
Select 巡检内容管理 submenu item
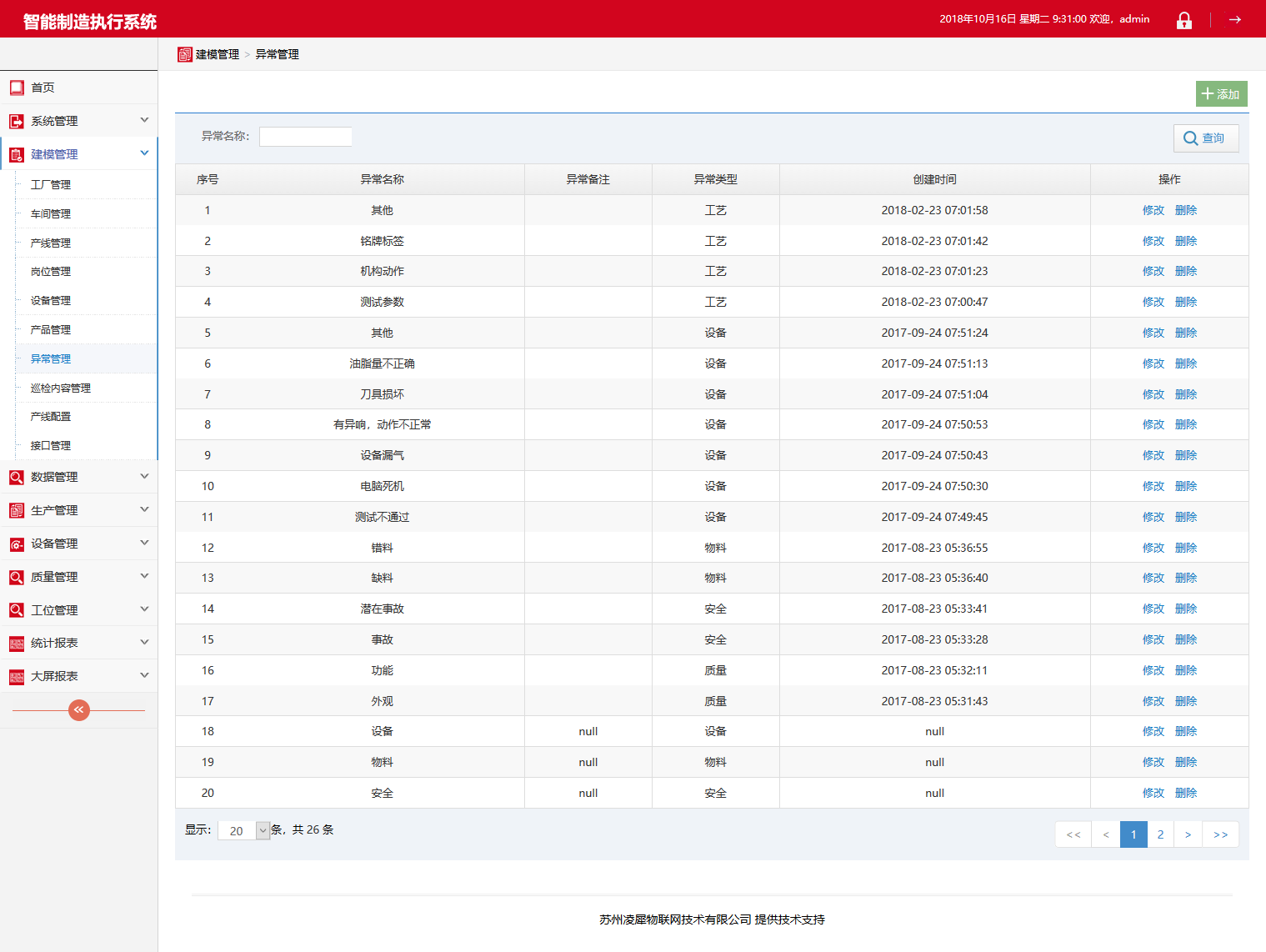pyautogui.click(x=61, y=388)
